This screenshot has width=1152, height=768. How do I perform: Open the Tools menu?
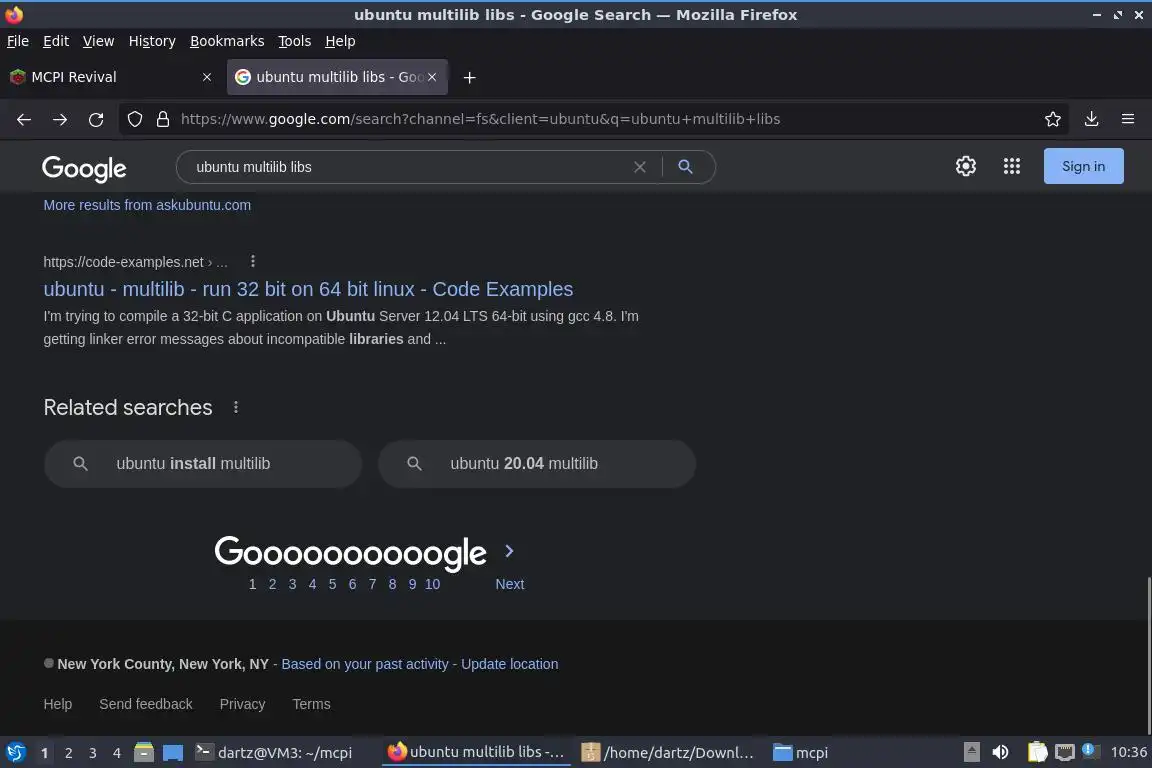(295, 41)
